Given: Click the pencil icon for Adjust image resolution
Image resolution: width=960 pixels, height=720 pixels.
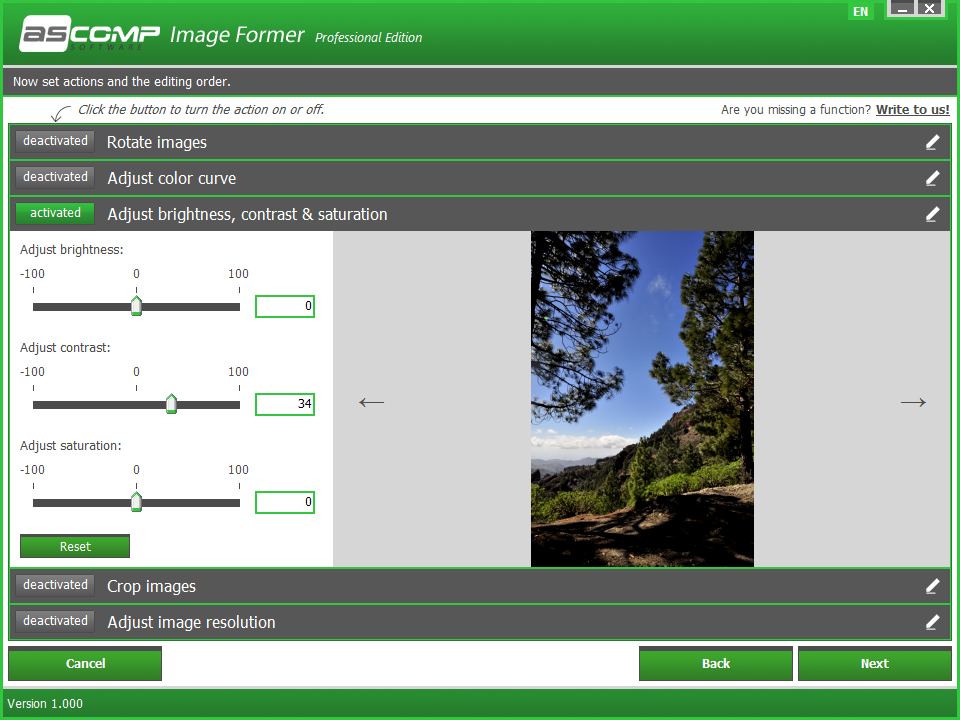Looking at the screenshot, I should (x=932, y=622).
